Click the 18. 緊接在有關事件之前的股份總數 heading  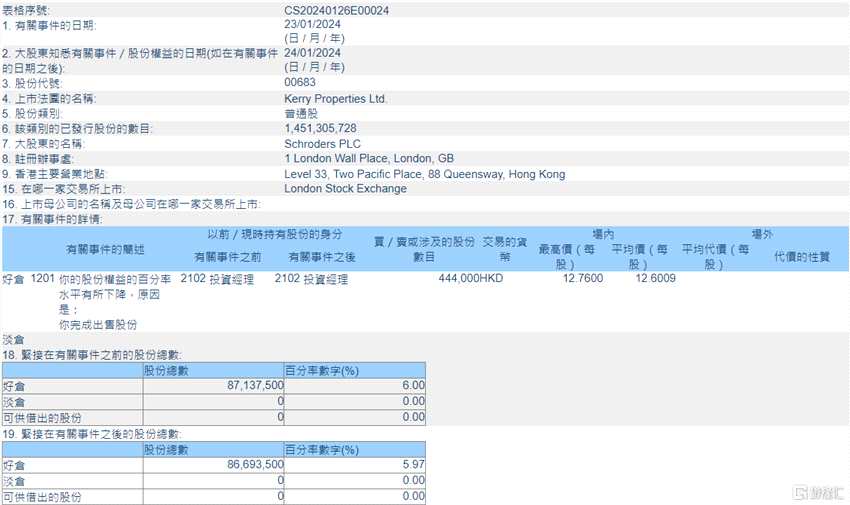coord(92,355)
